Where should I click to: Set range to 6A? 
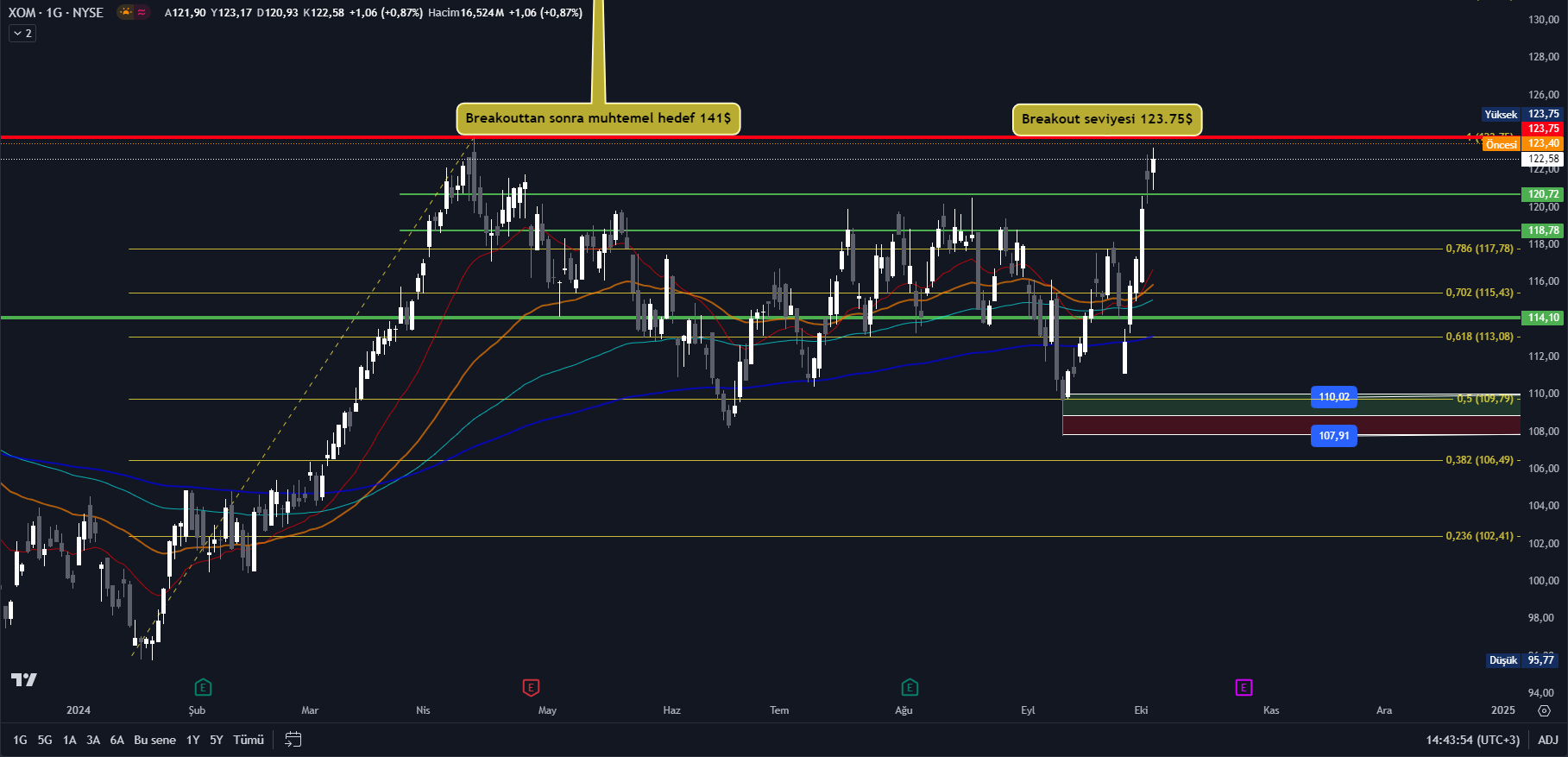click(117, 740)
